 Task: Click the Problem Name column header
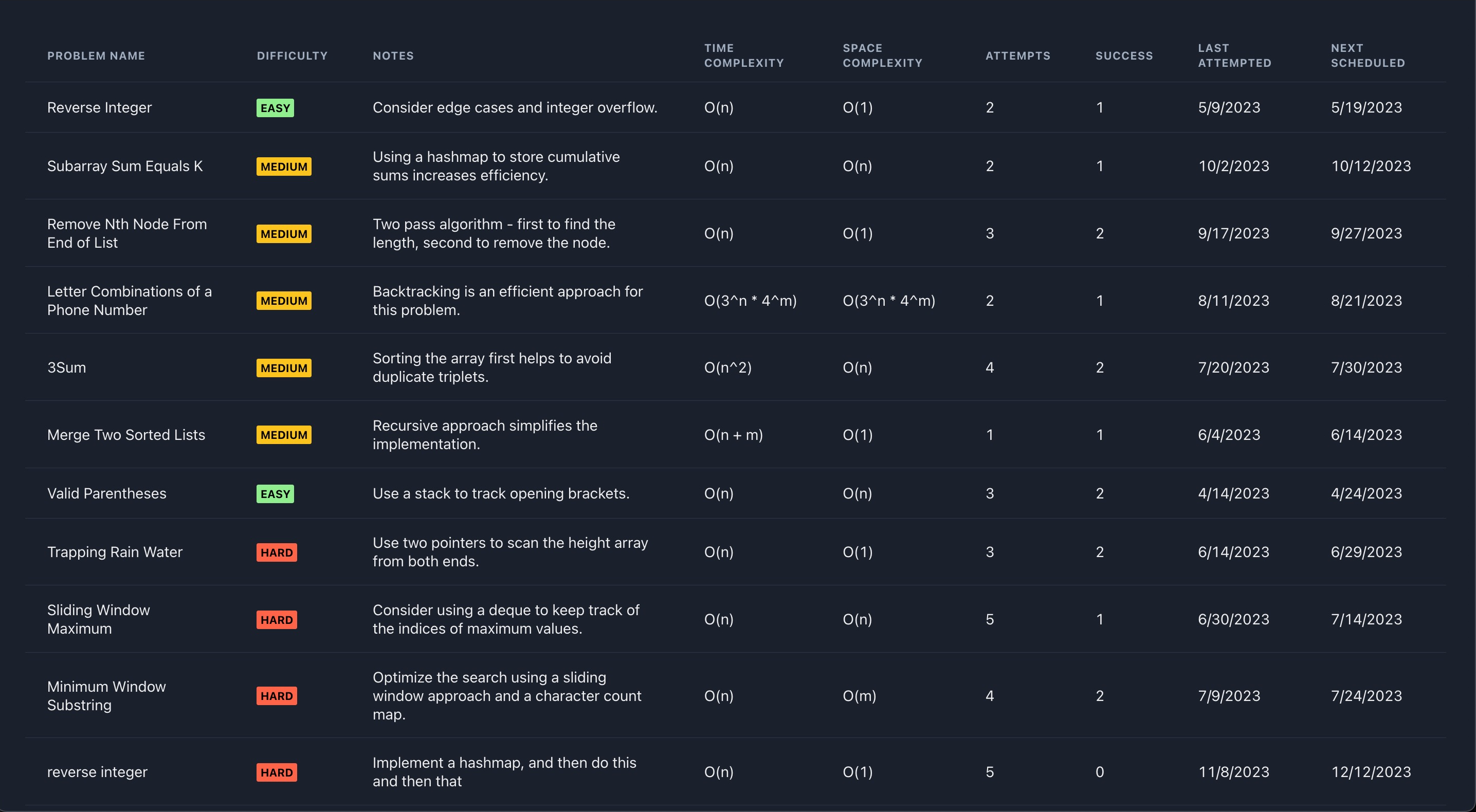pos(96,56)
